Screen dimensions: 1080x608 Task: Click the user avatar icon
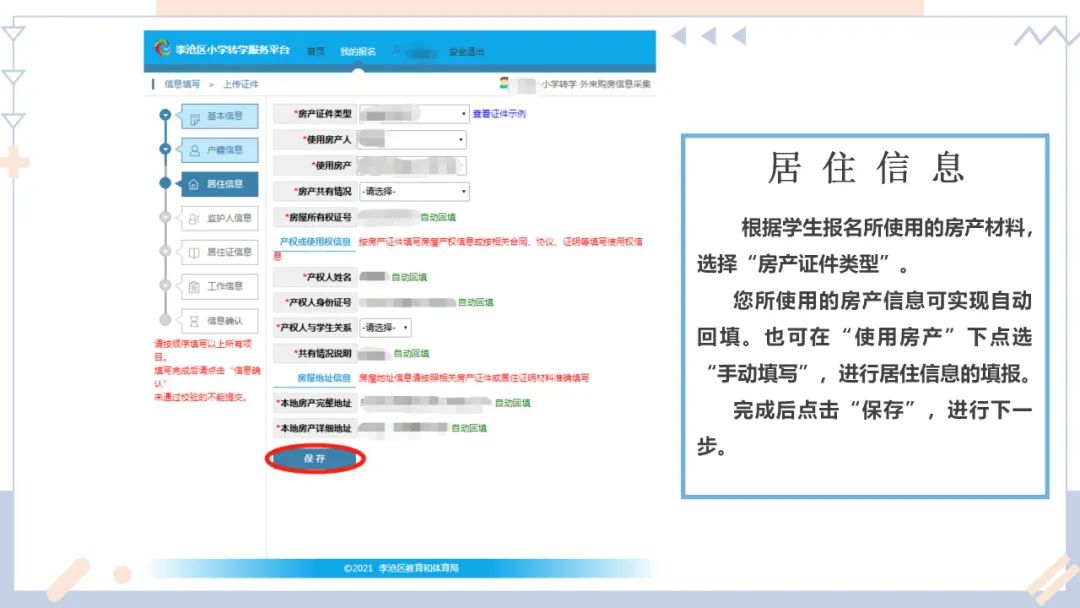click(397, 51)
